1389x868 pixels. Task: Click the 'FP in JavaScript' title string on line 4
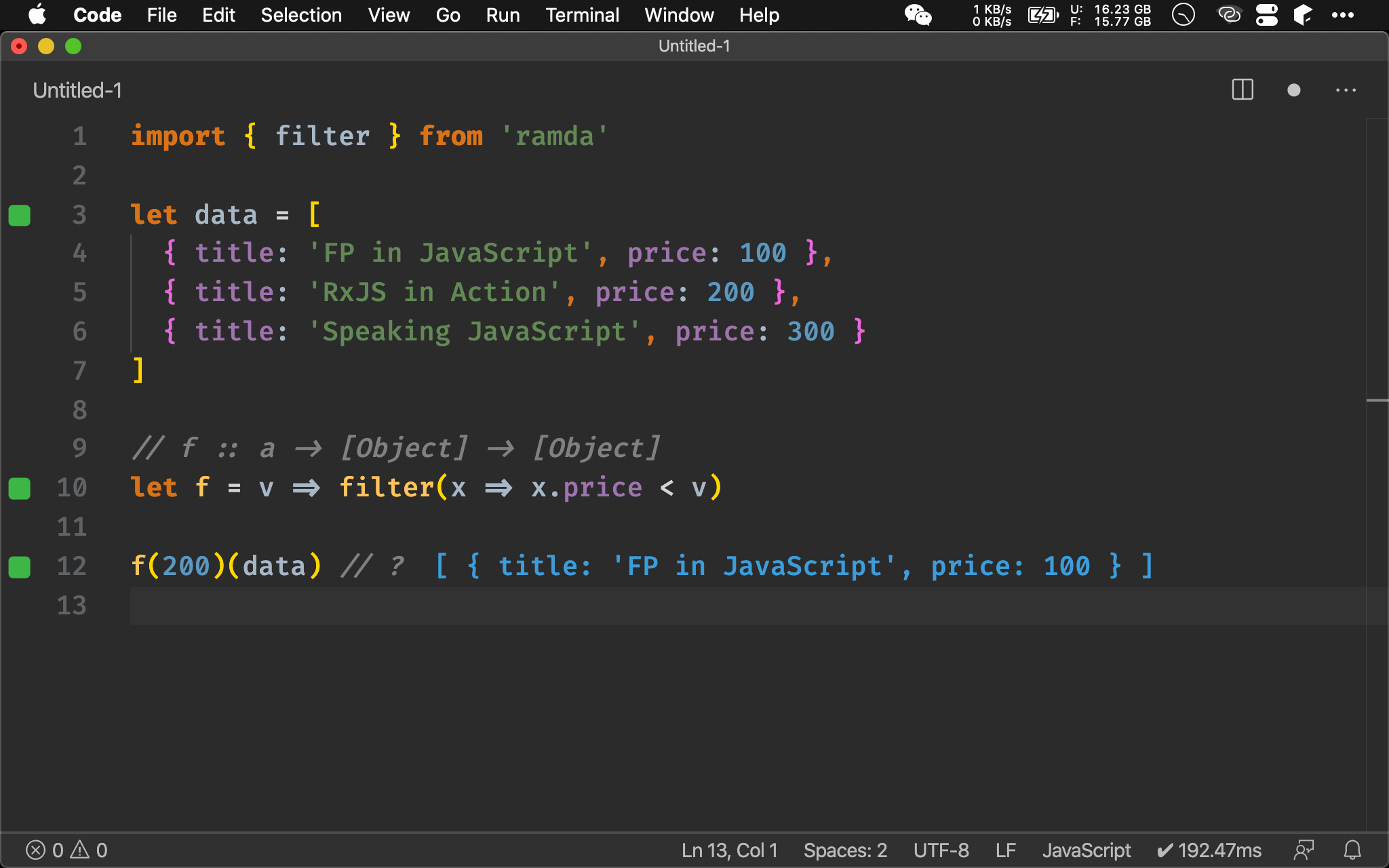450,253
